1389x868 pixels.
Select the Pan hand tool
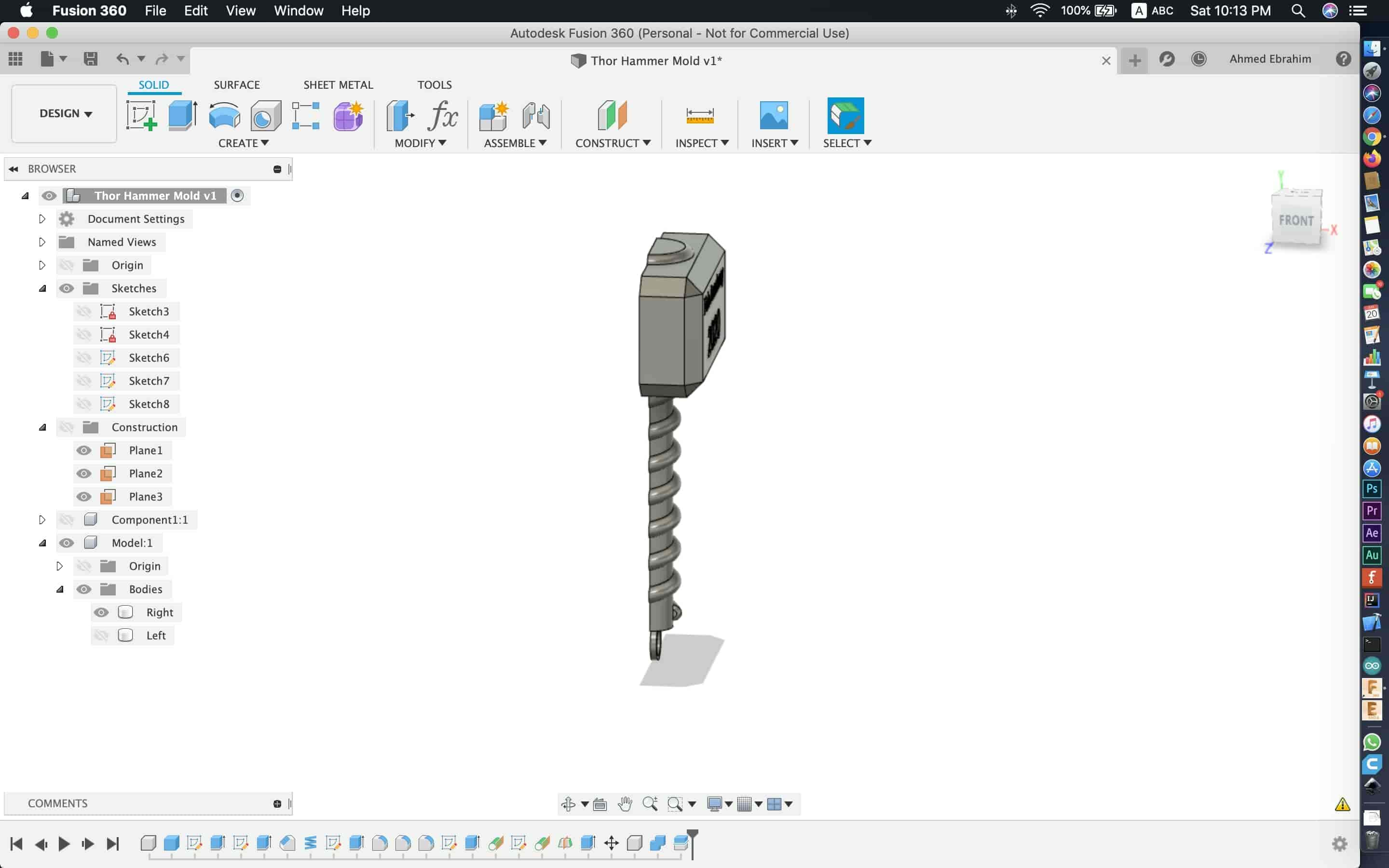click(625, 804)
